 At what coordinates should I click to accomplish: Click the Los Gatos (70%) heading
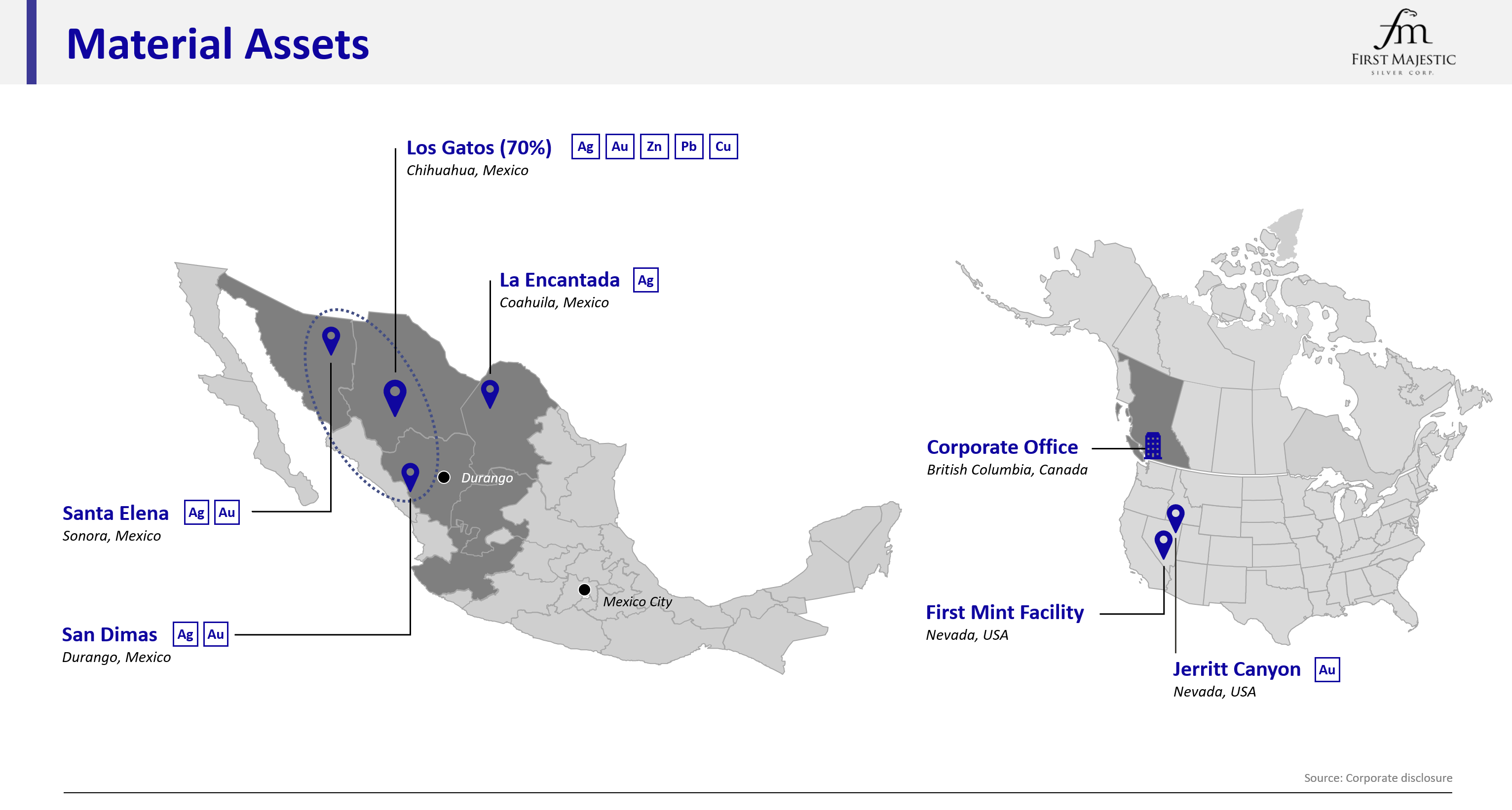coord(479,147)
